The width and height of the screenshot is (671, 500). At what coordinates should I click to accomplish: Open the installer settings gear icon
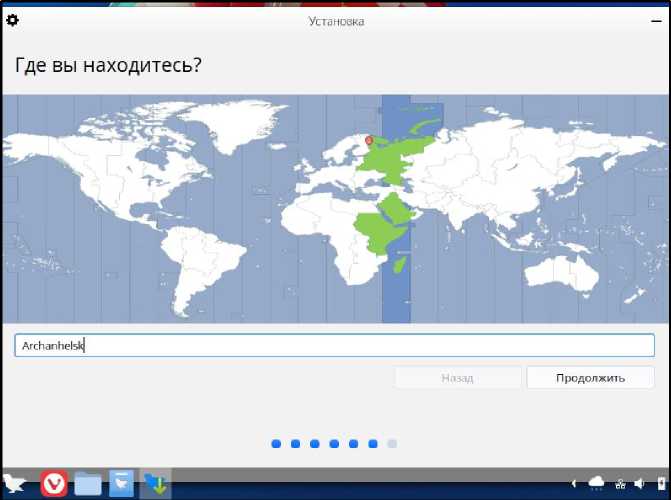point(12,20)
